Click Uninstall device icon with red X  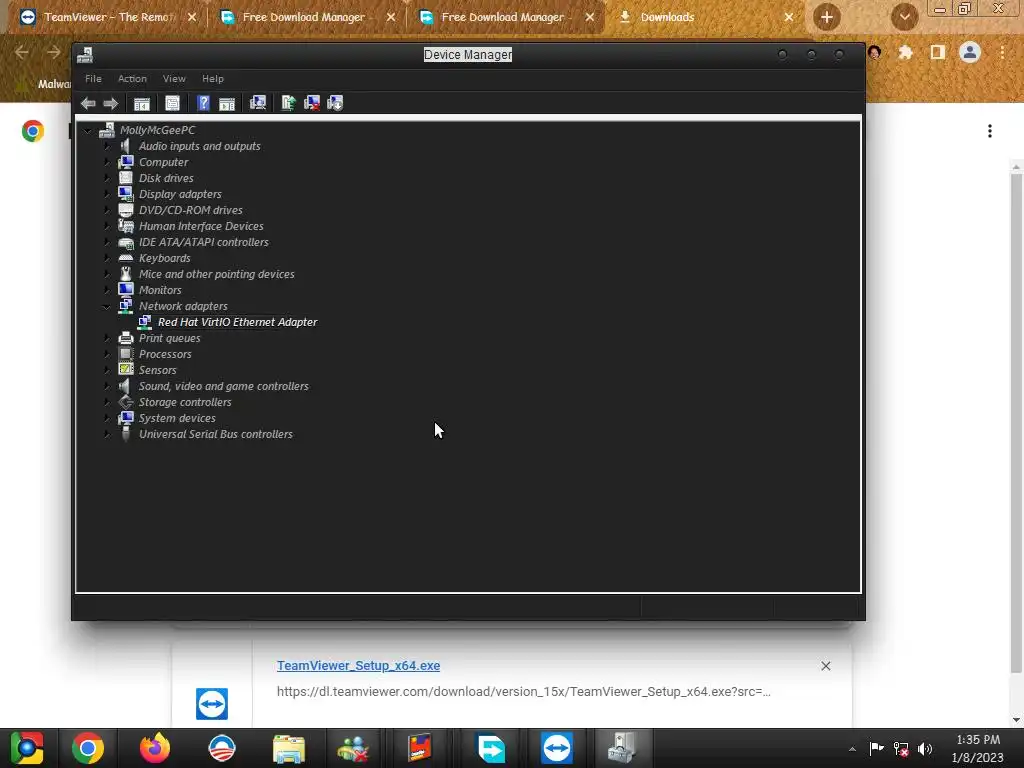click(312, 103)
